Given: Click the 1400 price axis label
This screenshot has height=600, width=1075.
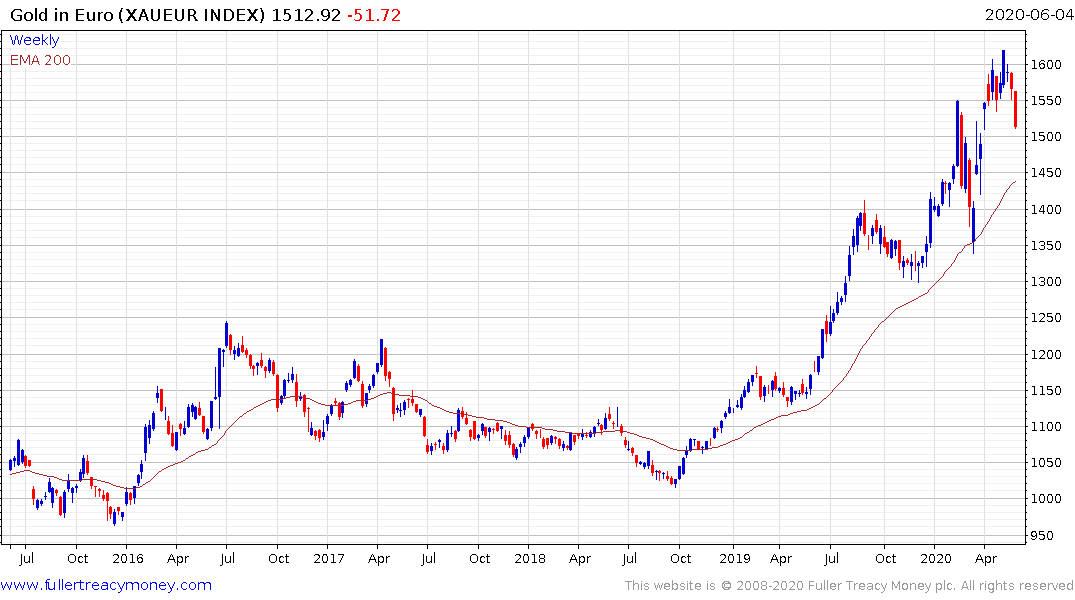Looking at the screenshot, I should [x=1046, y=209].
